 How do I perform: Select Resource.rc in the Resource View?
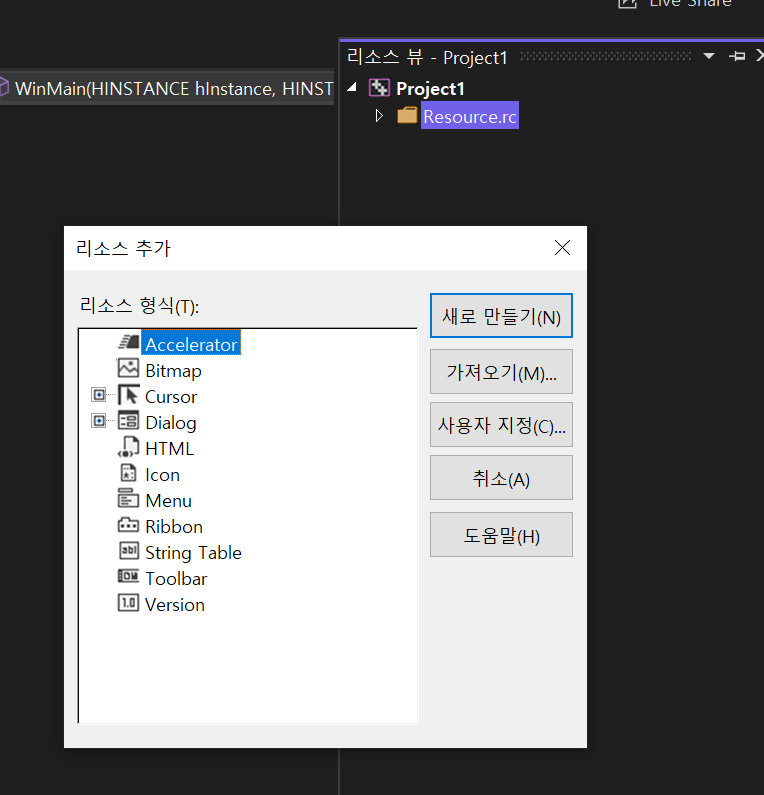(x=469, y=116)
